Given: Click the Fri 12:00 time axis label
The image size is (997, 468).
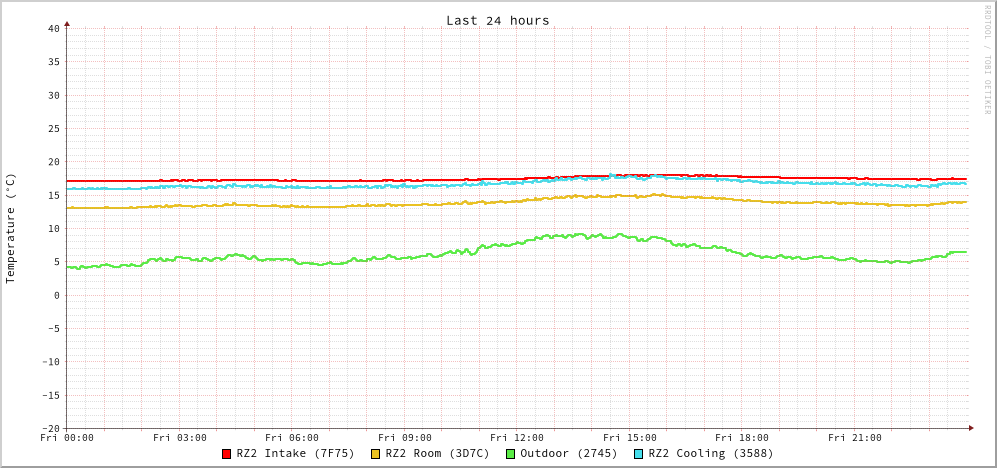Looking at the screenshot, I should click(x=517, y=438).
